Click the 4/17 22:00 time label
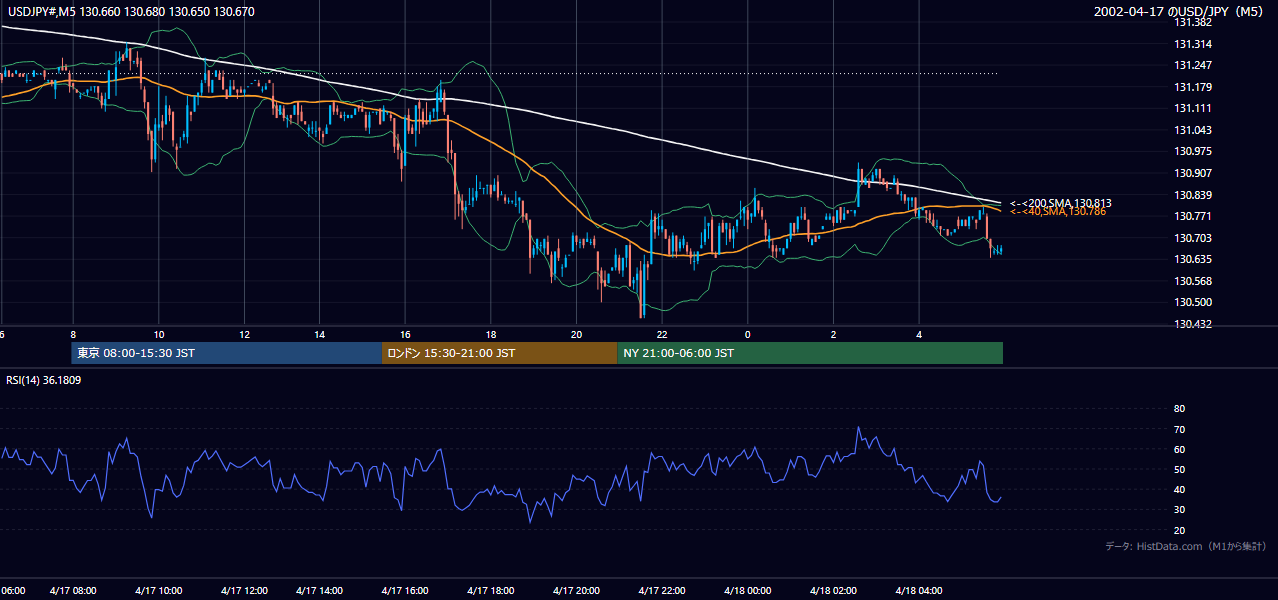 (x=662, y=591)
